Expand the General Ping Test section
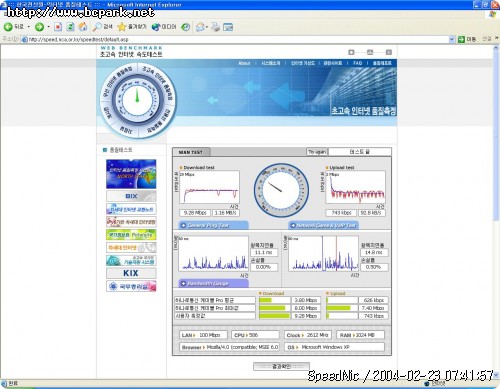 point(214,225)
